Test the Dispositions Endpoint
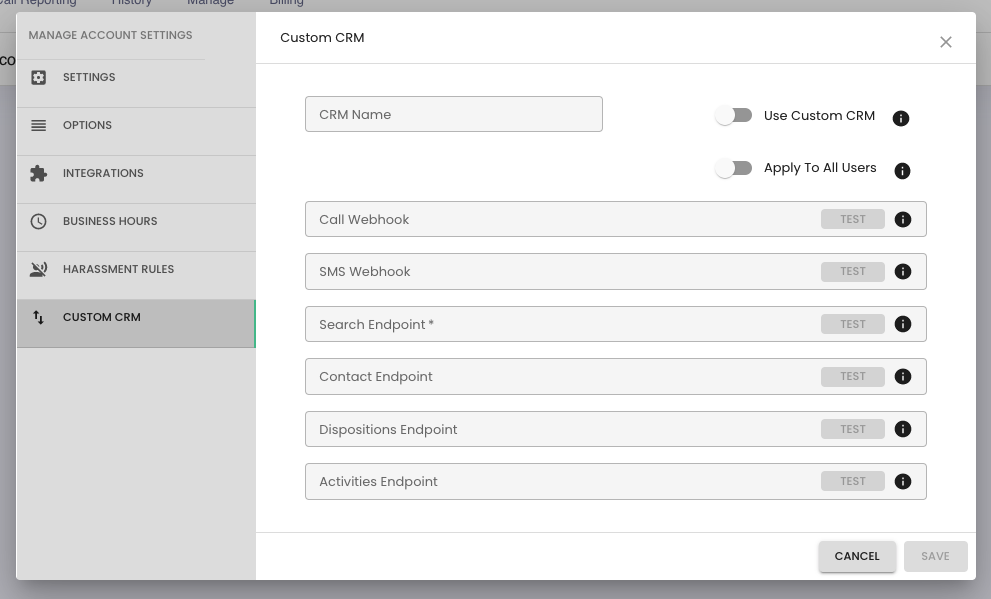 click(853, 429)
